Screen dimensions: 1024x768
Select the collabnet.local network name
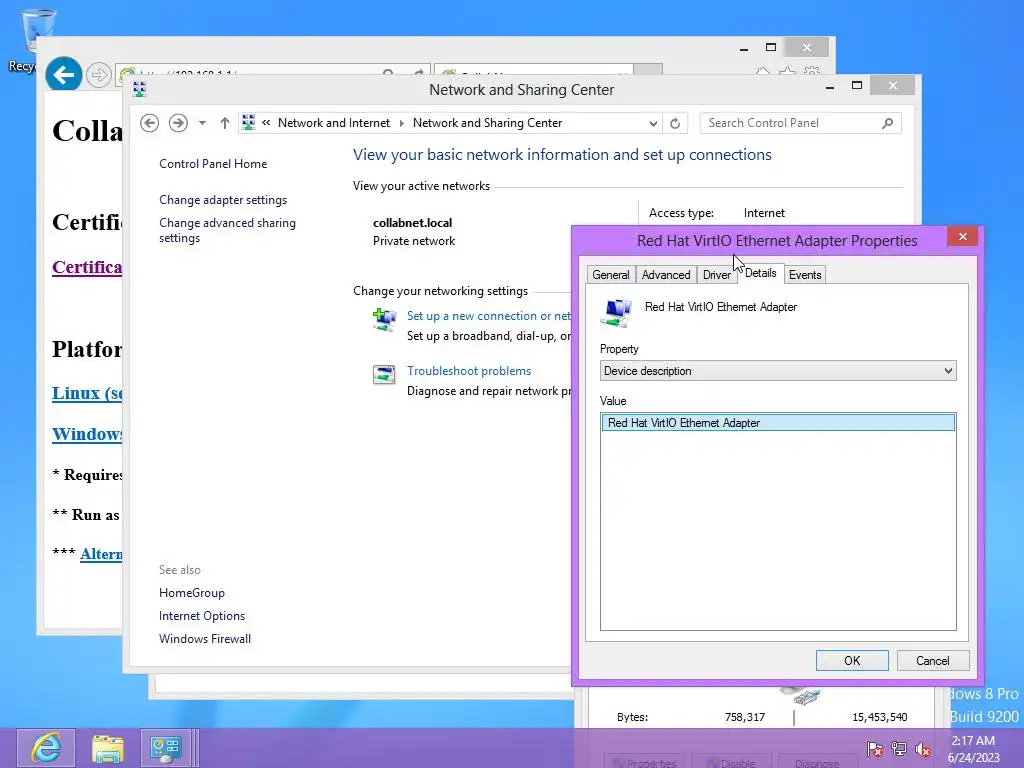coord(412,223)
